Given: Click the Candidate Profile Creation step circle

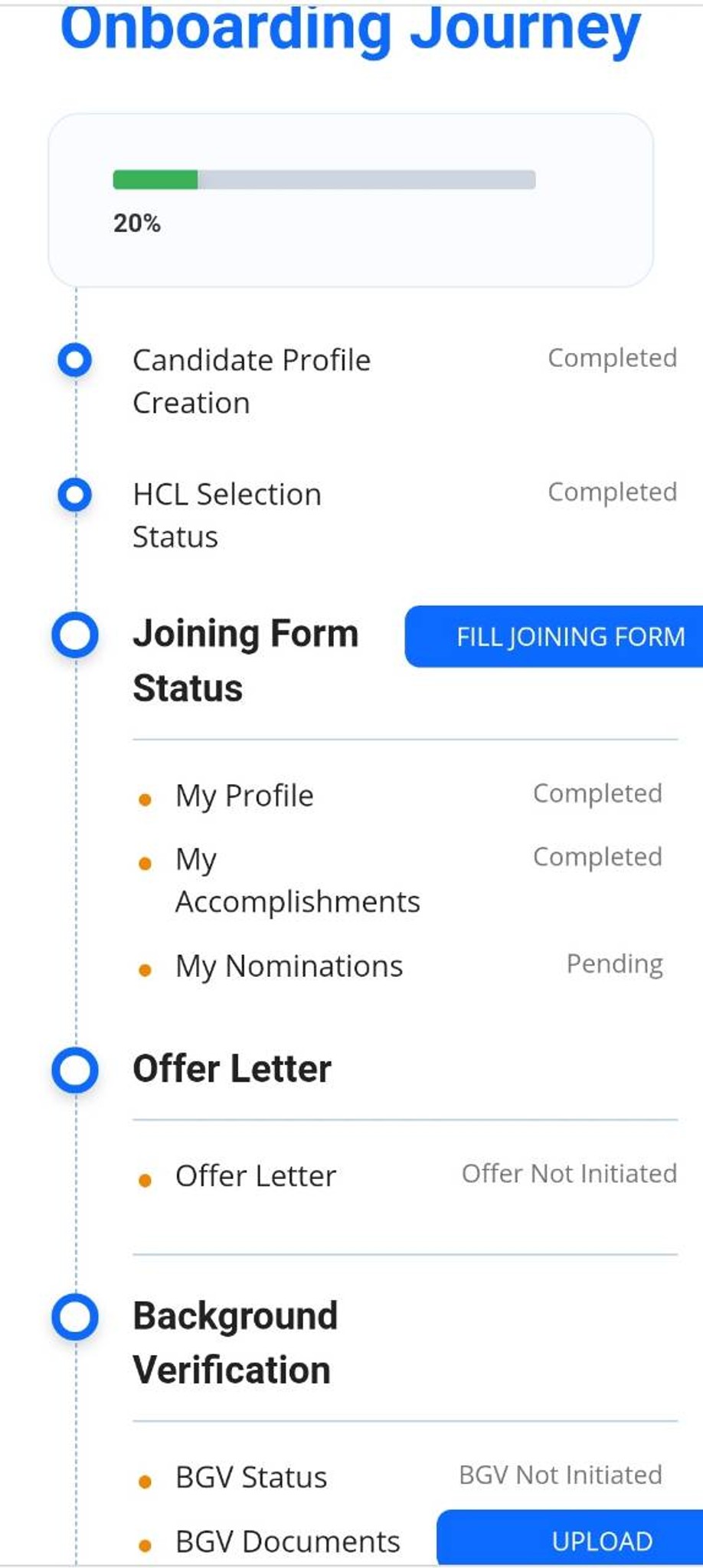Looking at the screenshot, I should [75, 359].
